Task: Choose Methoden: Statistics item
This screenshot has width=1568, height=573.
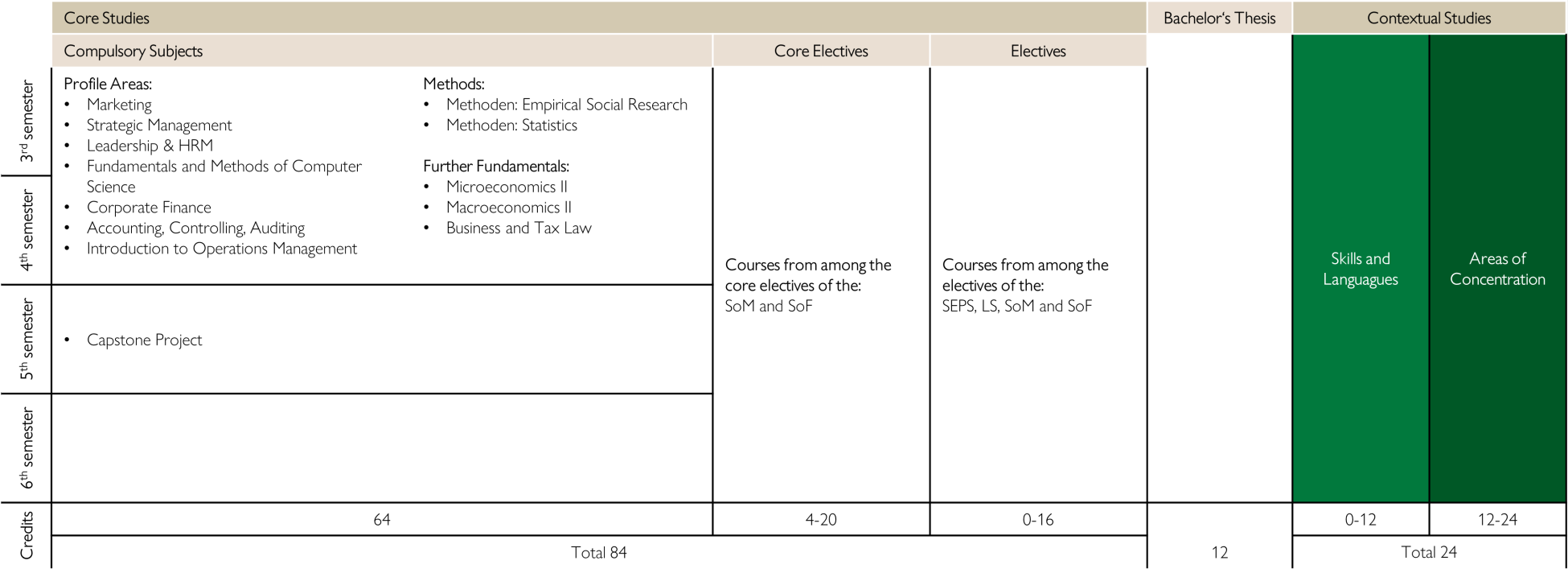Action: [x=511, y=126]
